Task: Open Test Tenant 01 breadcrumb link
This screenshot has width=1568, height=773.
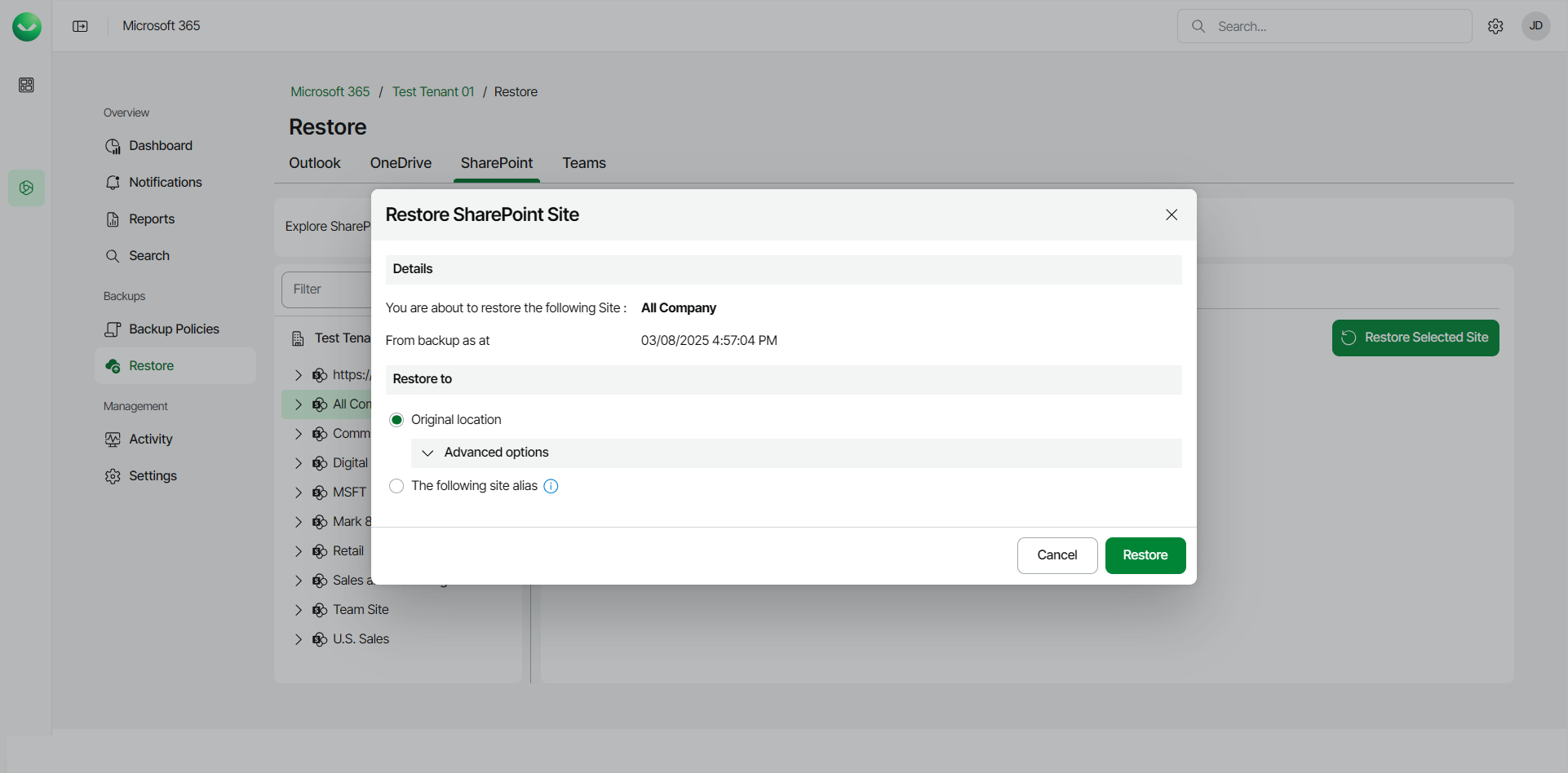Action: (432, 92)
